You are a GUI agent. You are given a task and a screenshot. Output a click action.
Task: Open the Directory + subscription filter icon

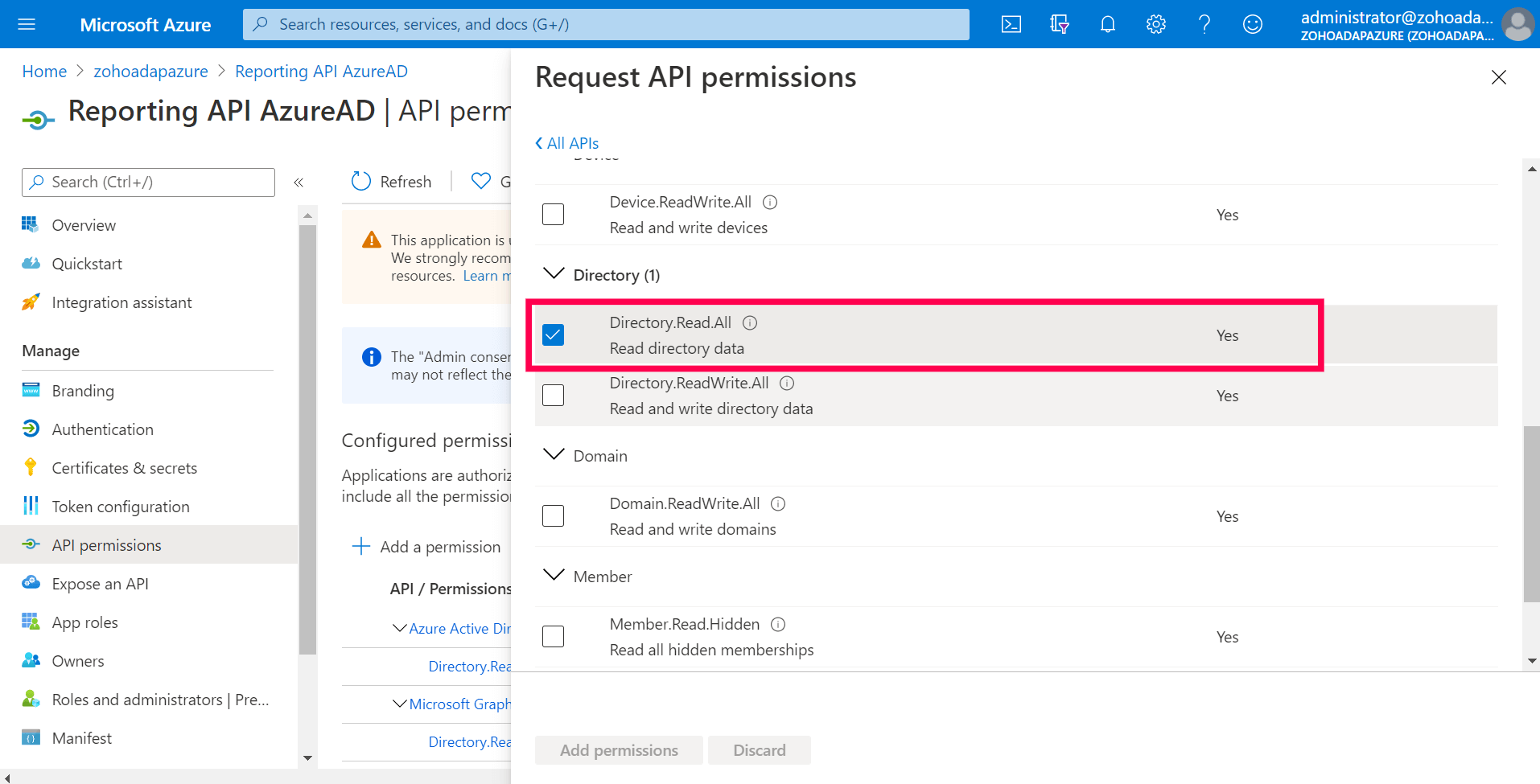[1059, 24]
